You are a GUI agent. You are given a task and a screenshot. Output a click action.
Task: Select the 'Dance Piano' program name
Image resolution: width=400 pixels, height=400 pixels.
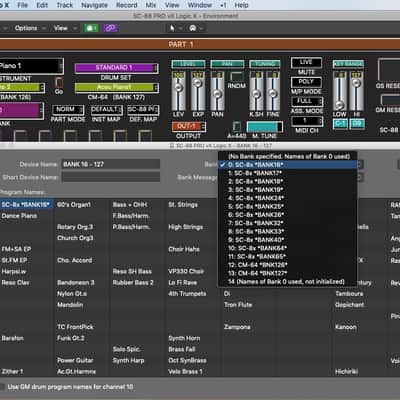[19, 216]
